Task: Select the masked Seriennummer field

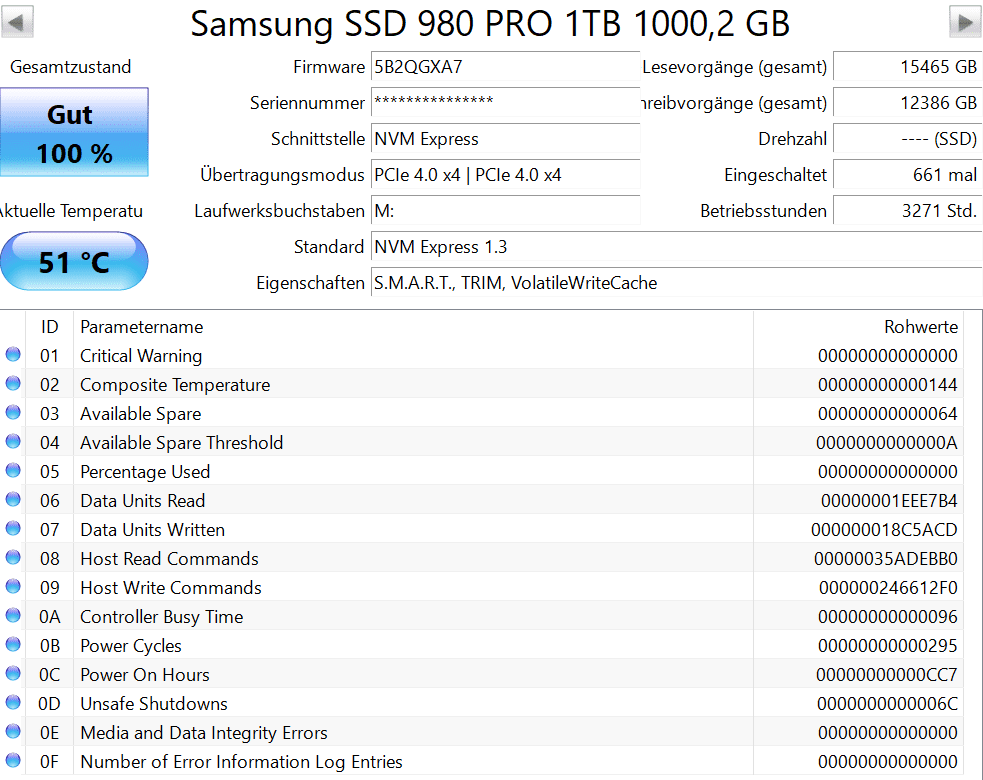Action: (x=505, y=102)
